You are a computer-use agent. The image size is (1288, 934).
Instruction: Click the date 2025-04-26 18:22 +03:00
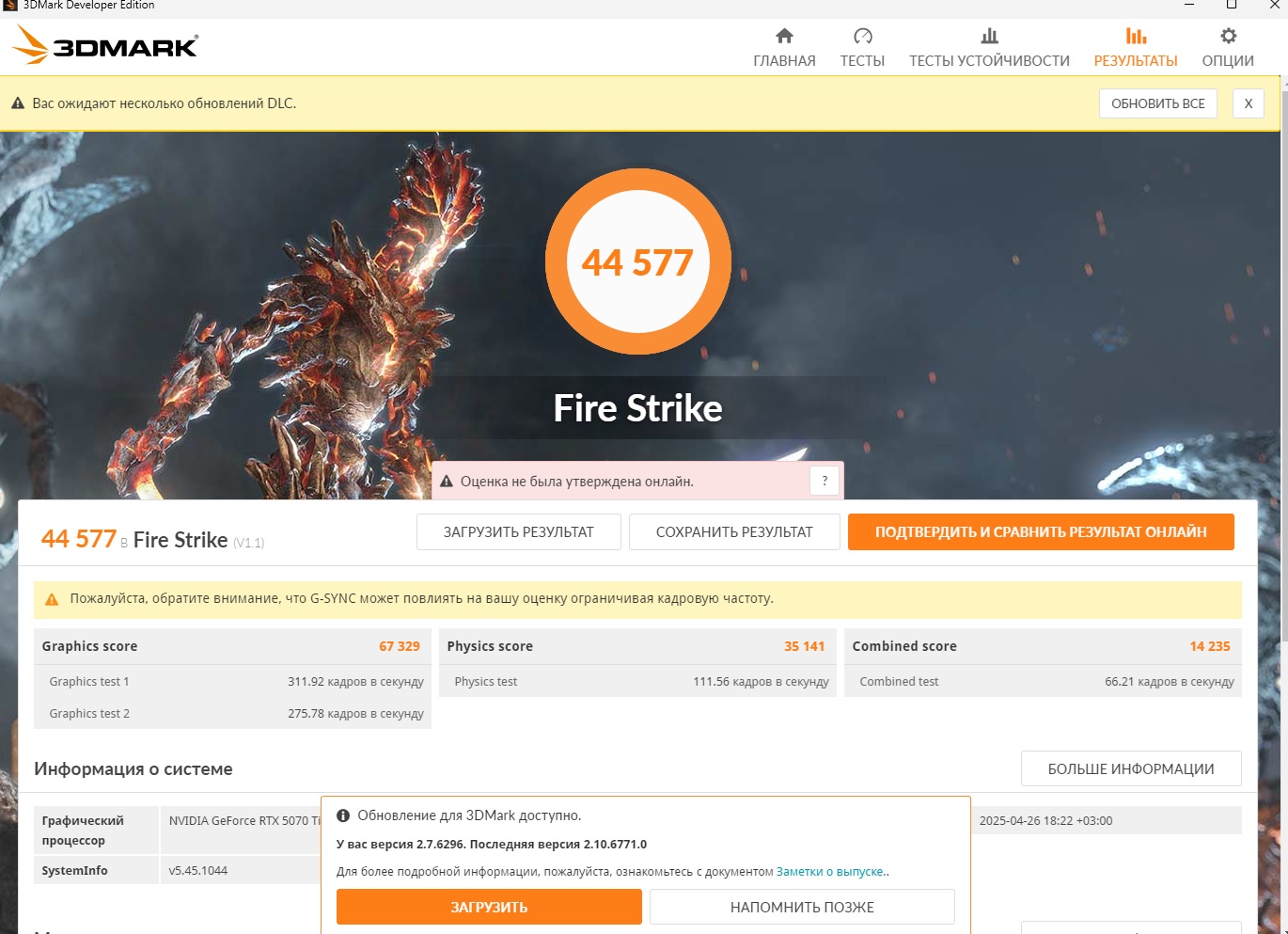tap(1045, 821)
